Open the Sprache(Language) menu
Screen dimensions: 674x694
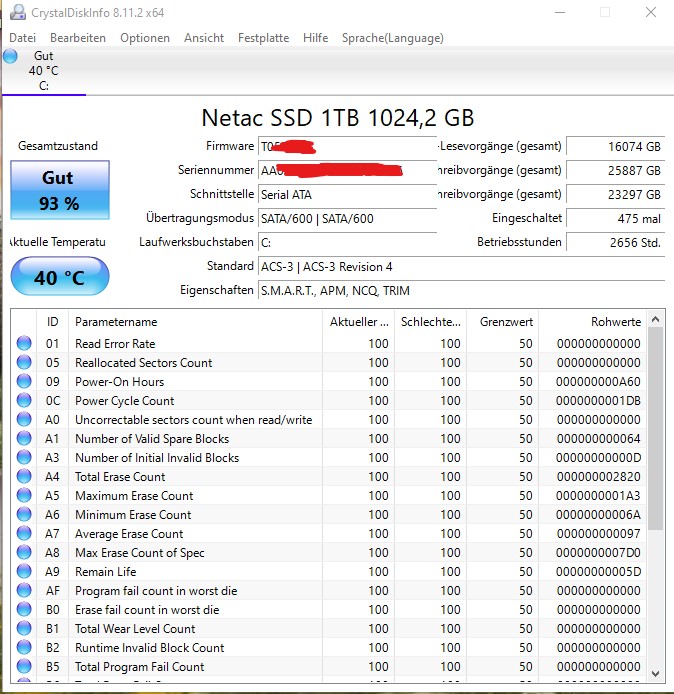(393, 38)
